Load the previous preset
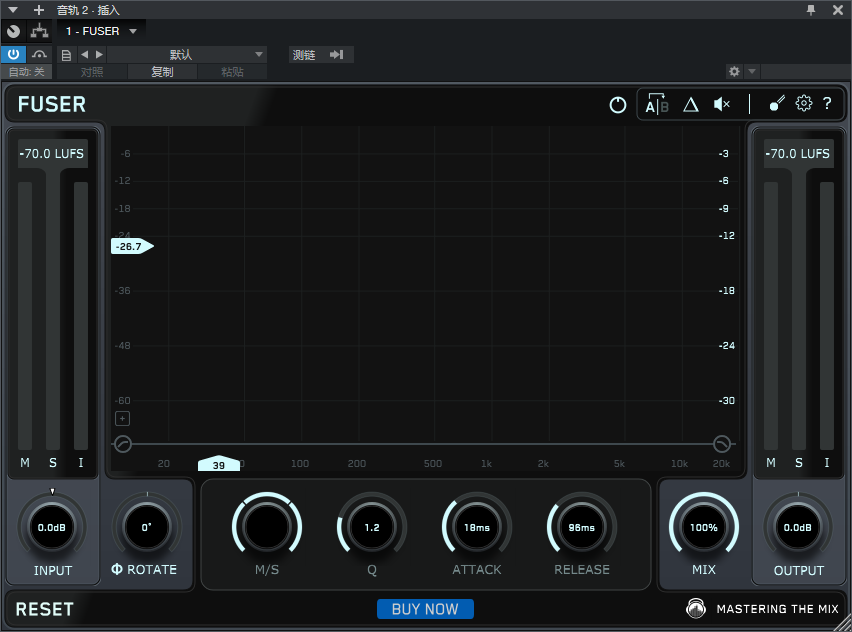Screen dimensions: 852x632 [84, 54]
